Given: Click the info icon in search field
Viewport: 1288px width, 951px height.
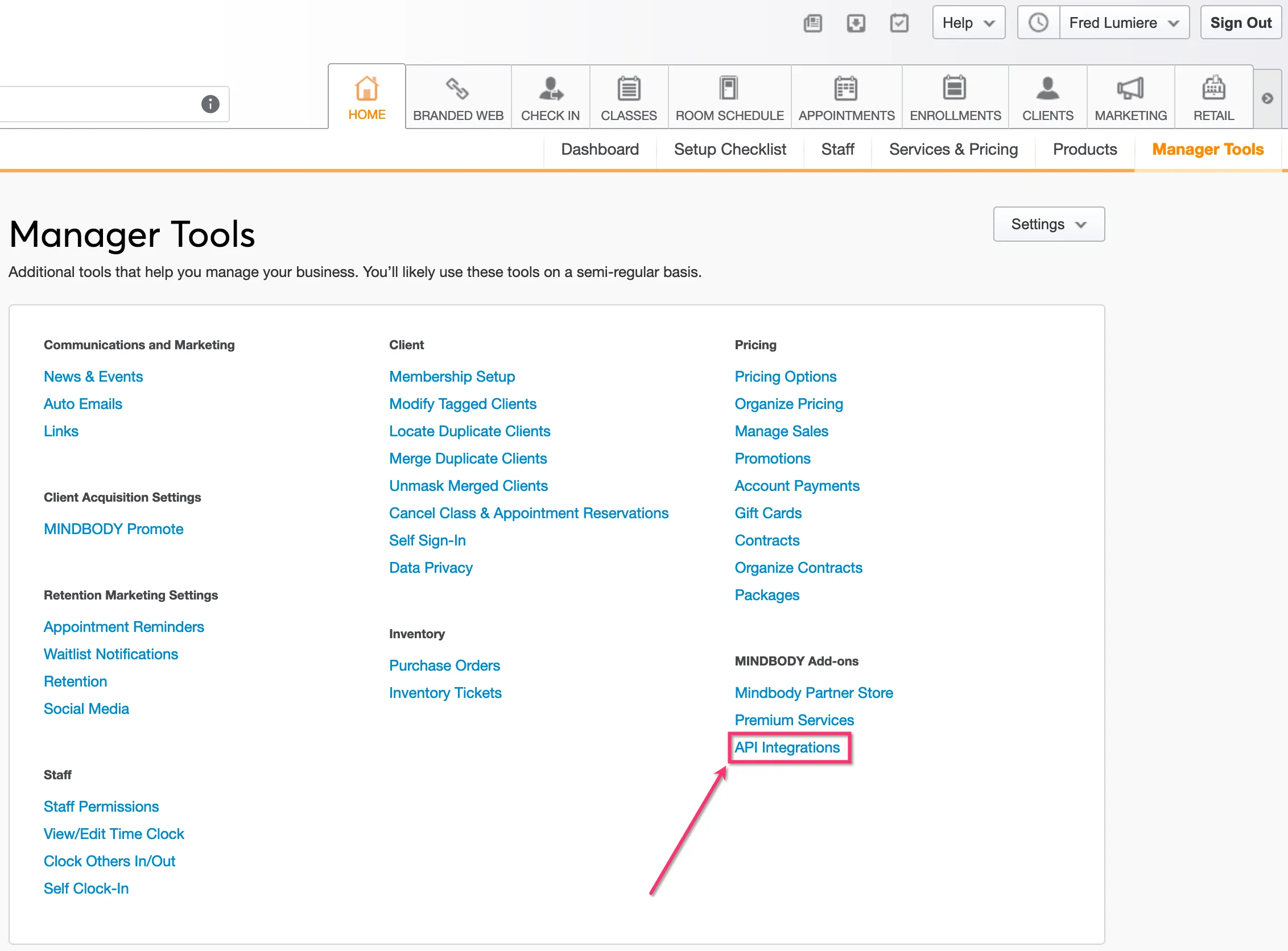Looking at the screenshot, I should tap(210, 104).
